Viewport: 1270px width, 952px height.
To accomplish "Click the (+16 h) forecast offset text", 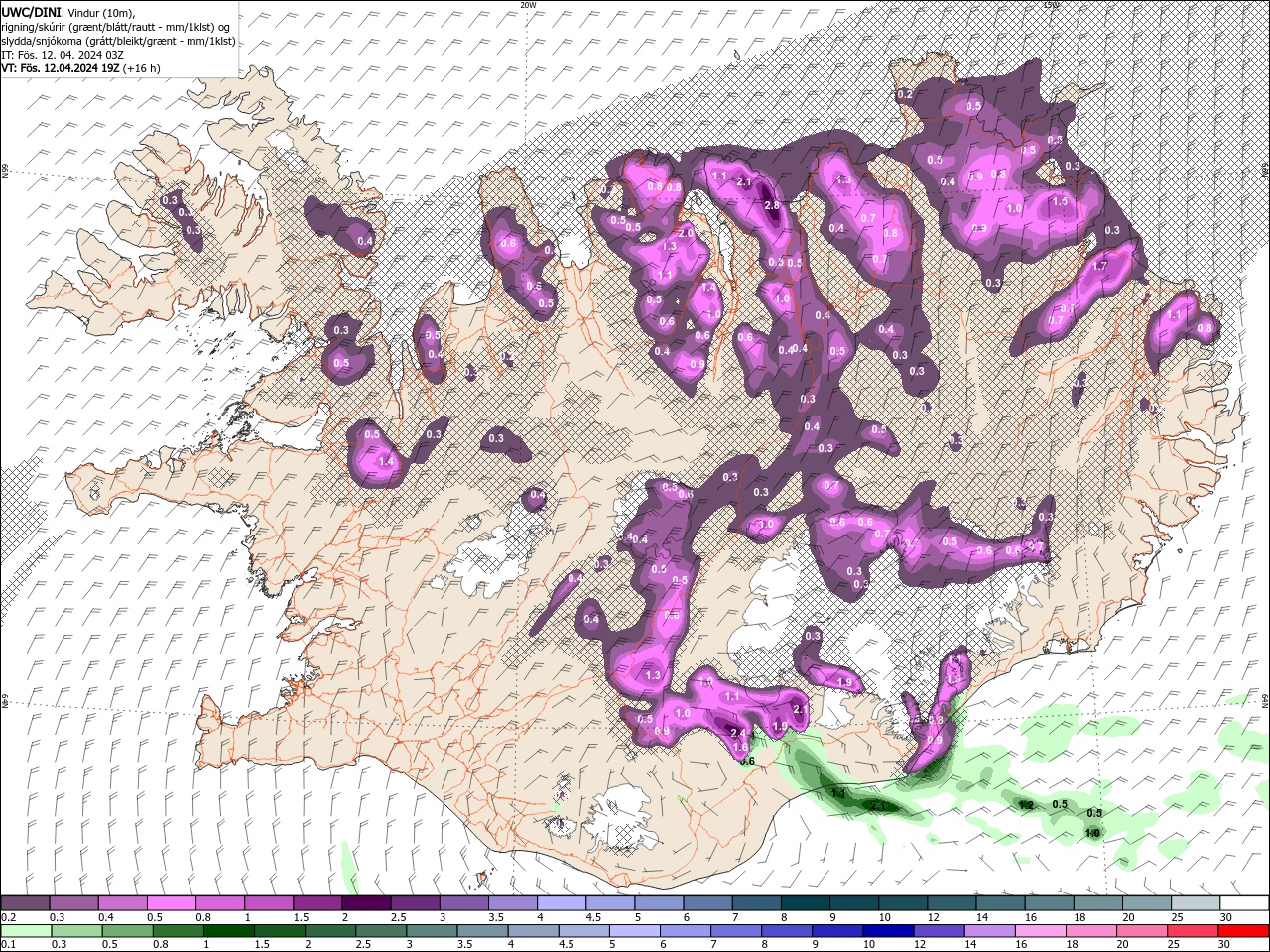I will [141, 68].
